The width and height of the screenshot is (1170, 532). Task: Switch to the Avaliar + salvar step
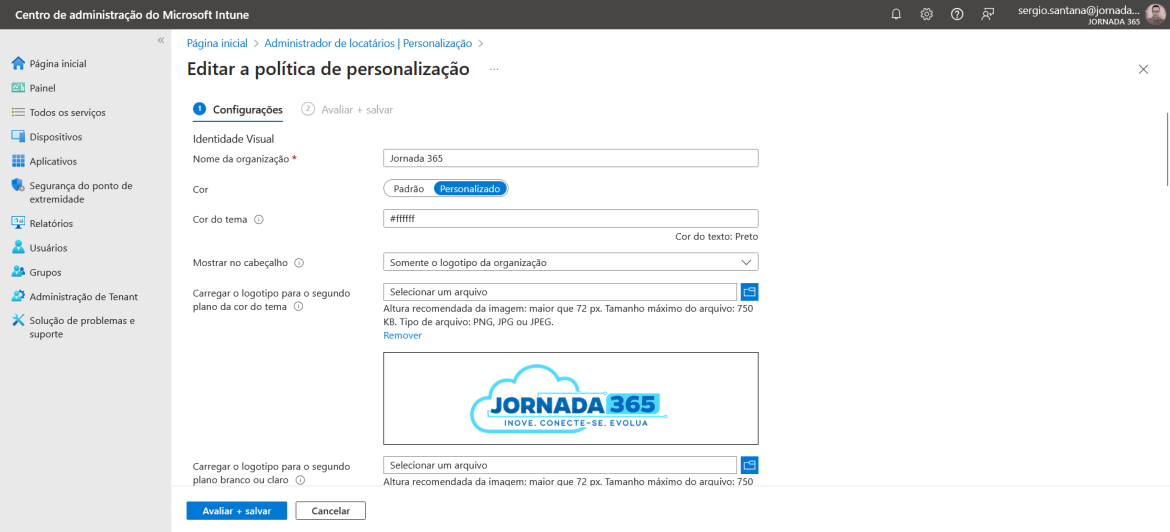348,109
